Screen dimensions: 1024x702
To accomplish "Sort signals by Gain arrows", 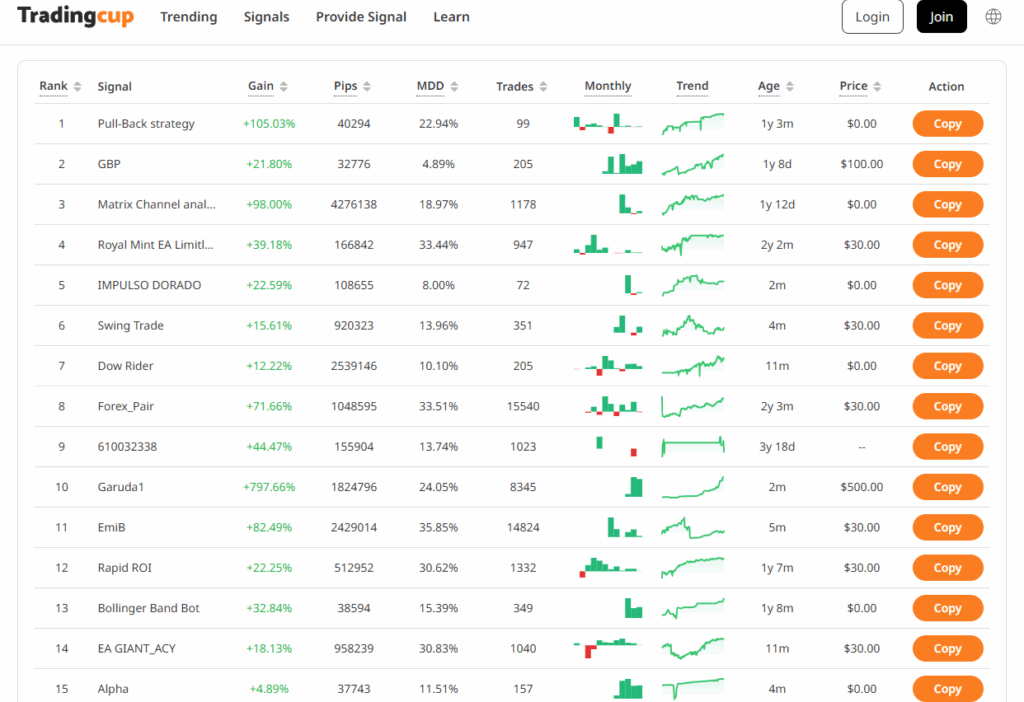I will tap(284, 87).
